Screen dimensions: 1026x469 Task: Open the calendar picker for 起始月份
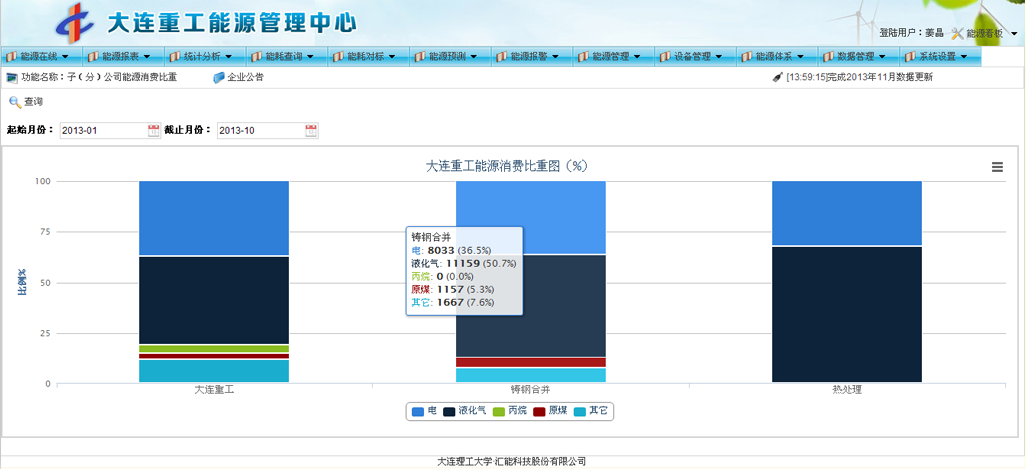pyautogui.click(x=154, y=130)
